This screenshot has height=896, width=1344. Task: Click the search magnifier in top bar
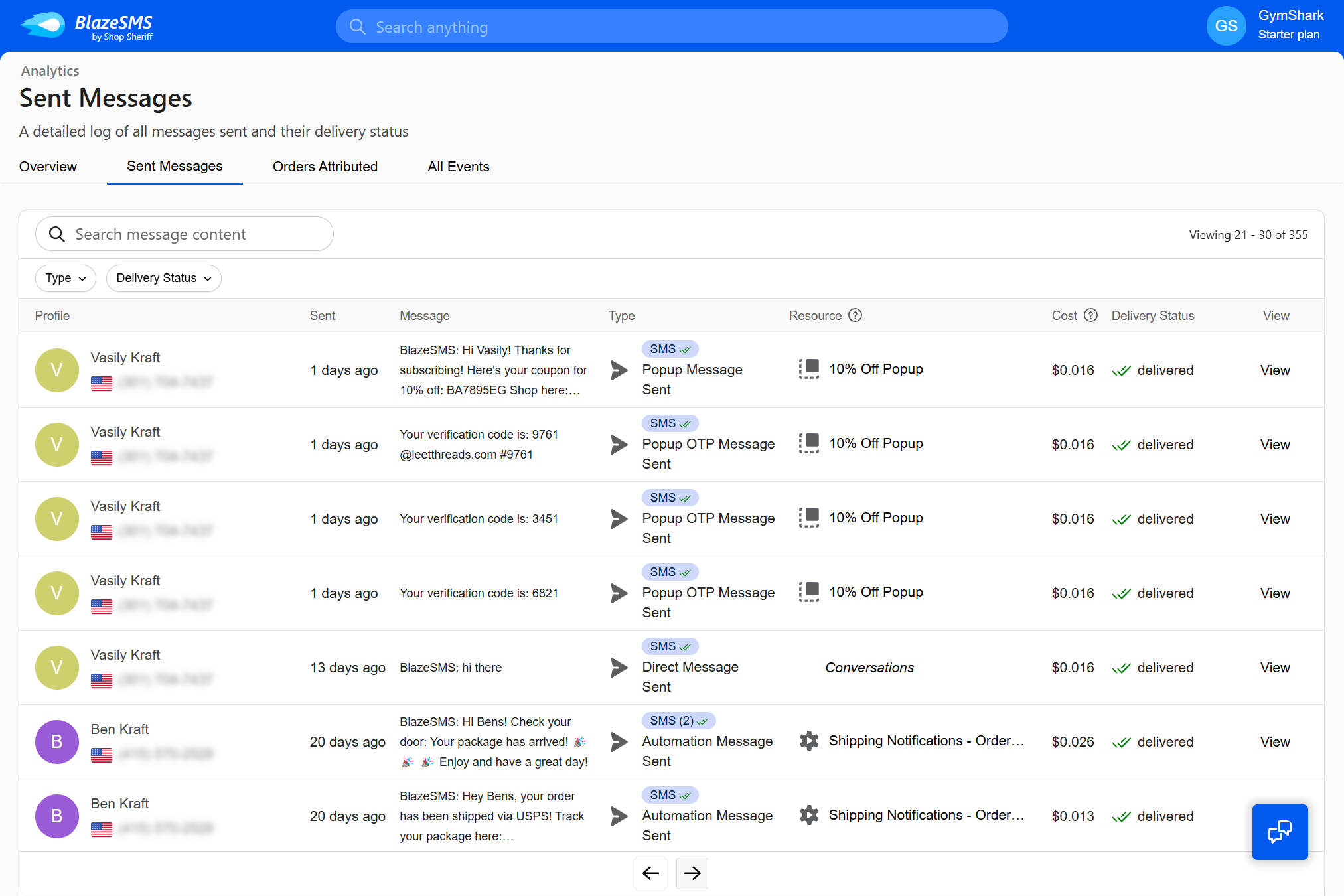pyautogui.click(x=358, y=27)
